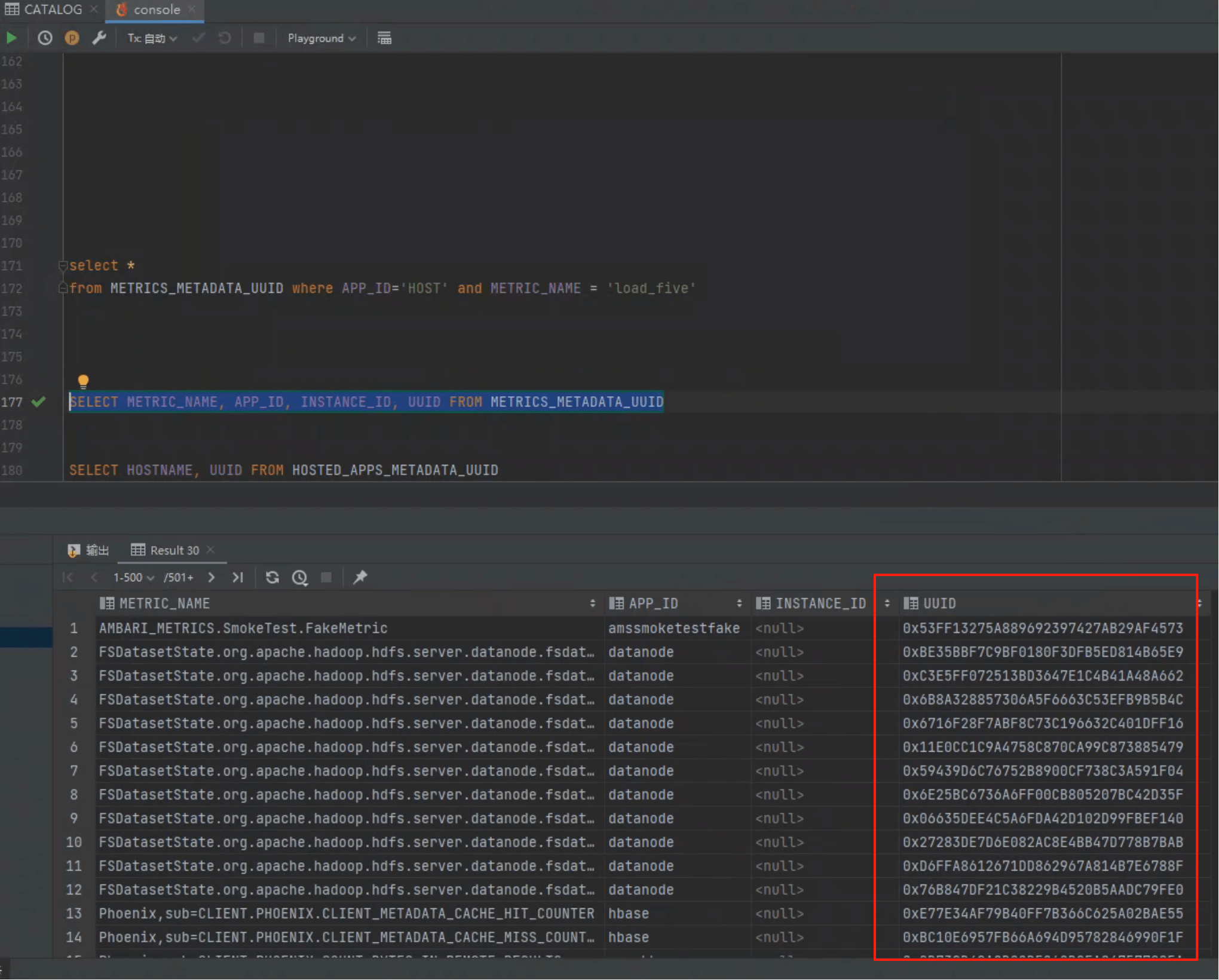
Task: Click the stop square in the console toolbar
Action: tap(259, 38)
